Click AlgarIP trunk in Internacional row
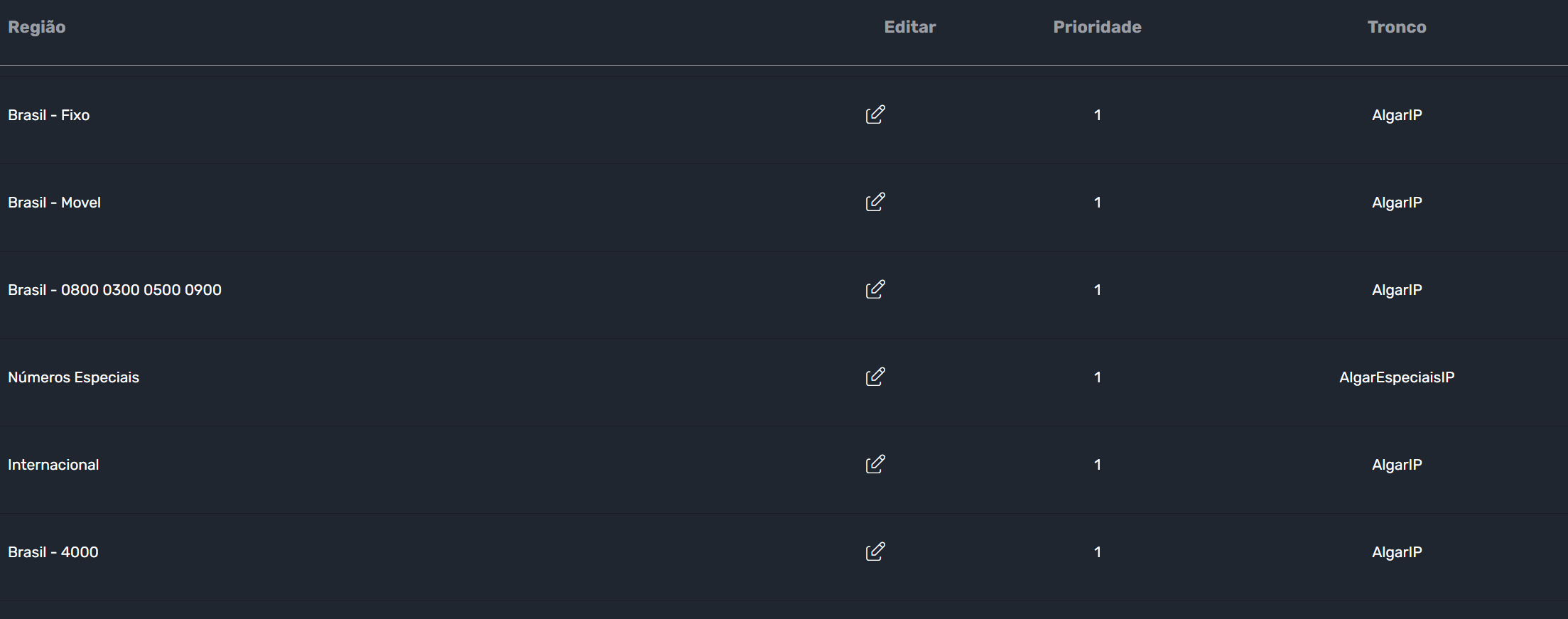1568x619 pixels. (x=1397, y=465)
